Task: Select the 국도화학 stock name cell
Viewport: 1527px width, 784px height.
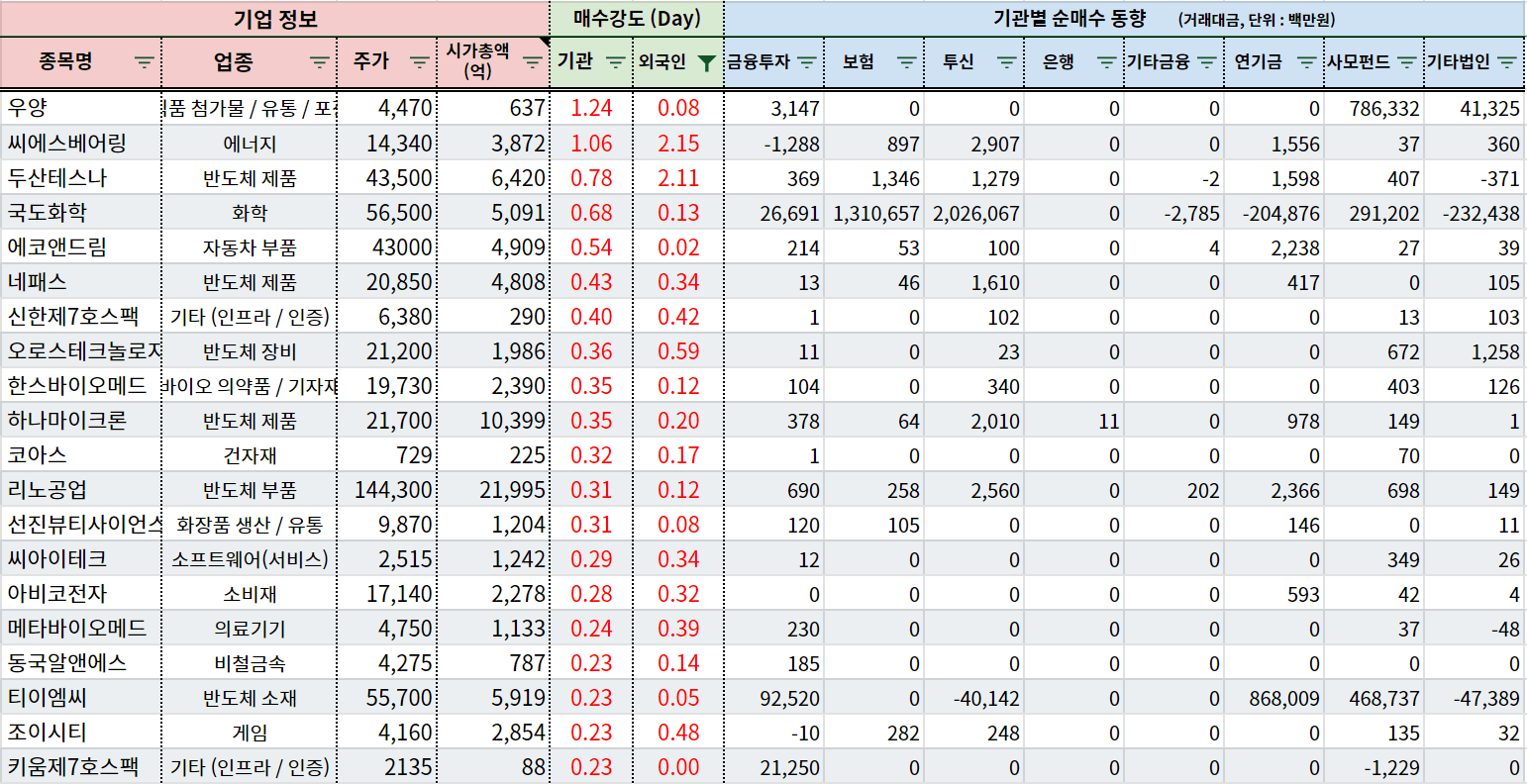Action: click(x=81, y=212)
